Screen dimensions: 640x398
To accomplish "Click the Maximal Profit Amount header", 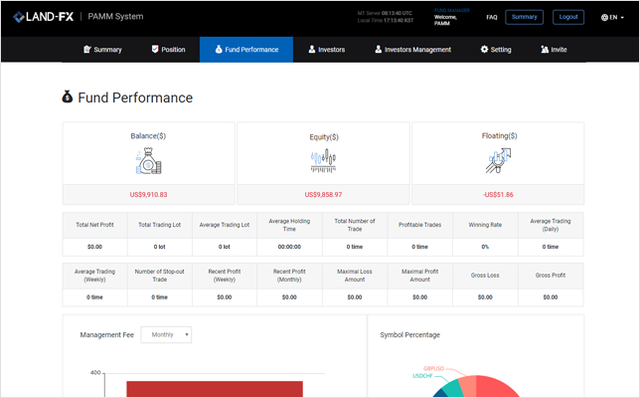I will point(420,276).
